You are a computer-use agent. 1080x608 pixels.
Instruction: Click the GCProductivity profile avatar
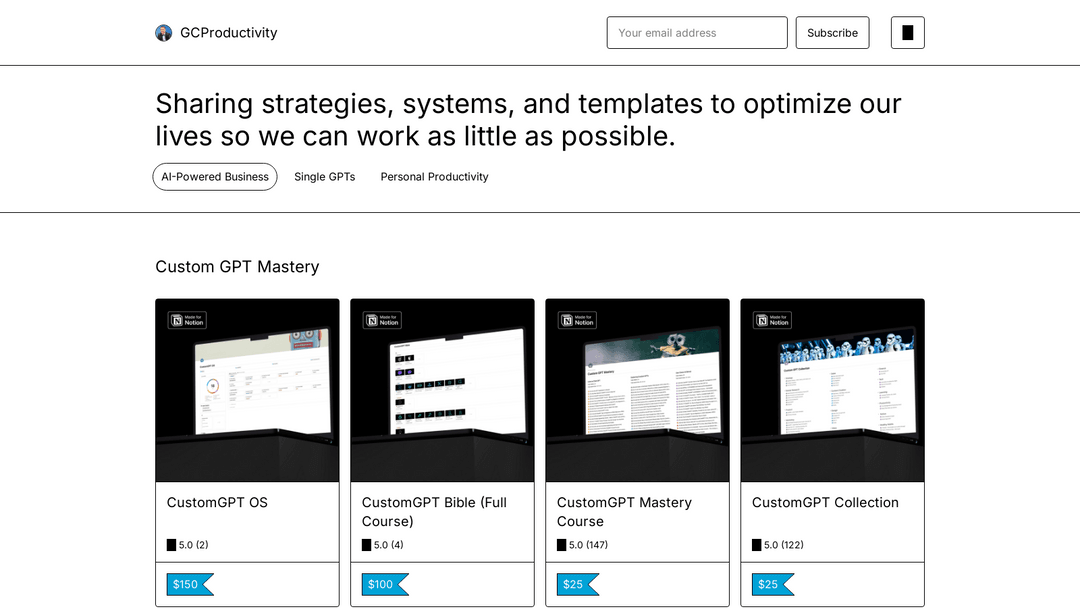point(164,33)
